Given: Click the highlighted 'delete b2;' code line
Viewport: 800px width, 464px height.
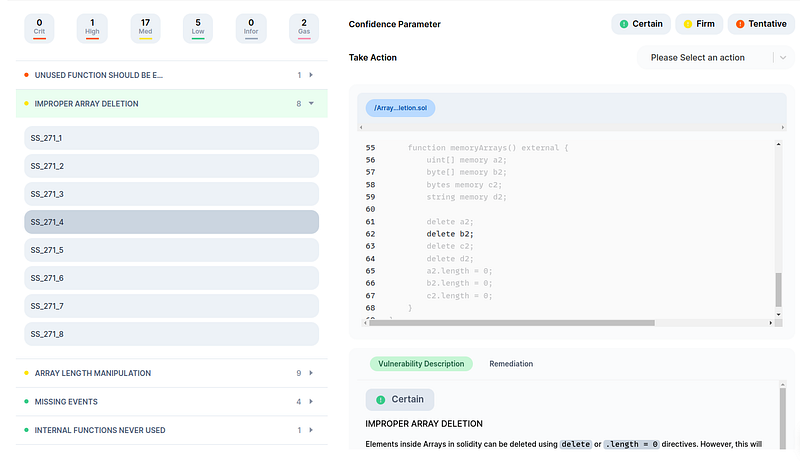Looking at the screenshot, I should pyautogui.click(x=450, y=234).
